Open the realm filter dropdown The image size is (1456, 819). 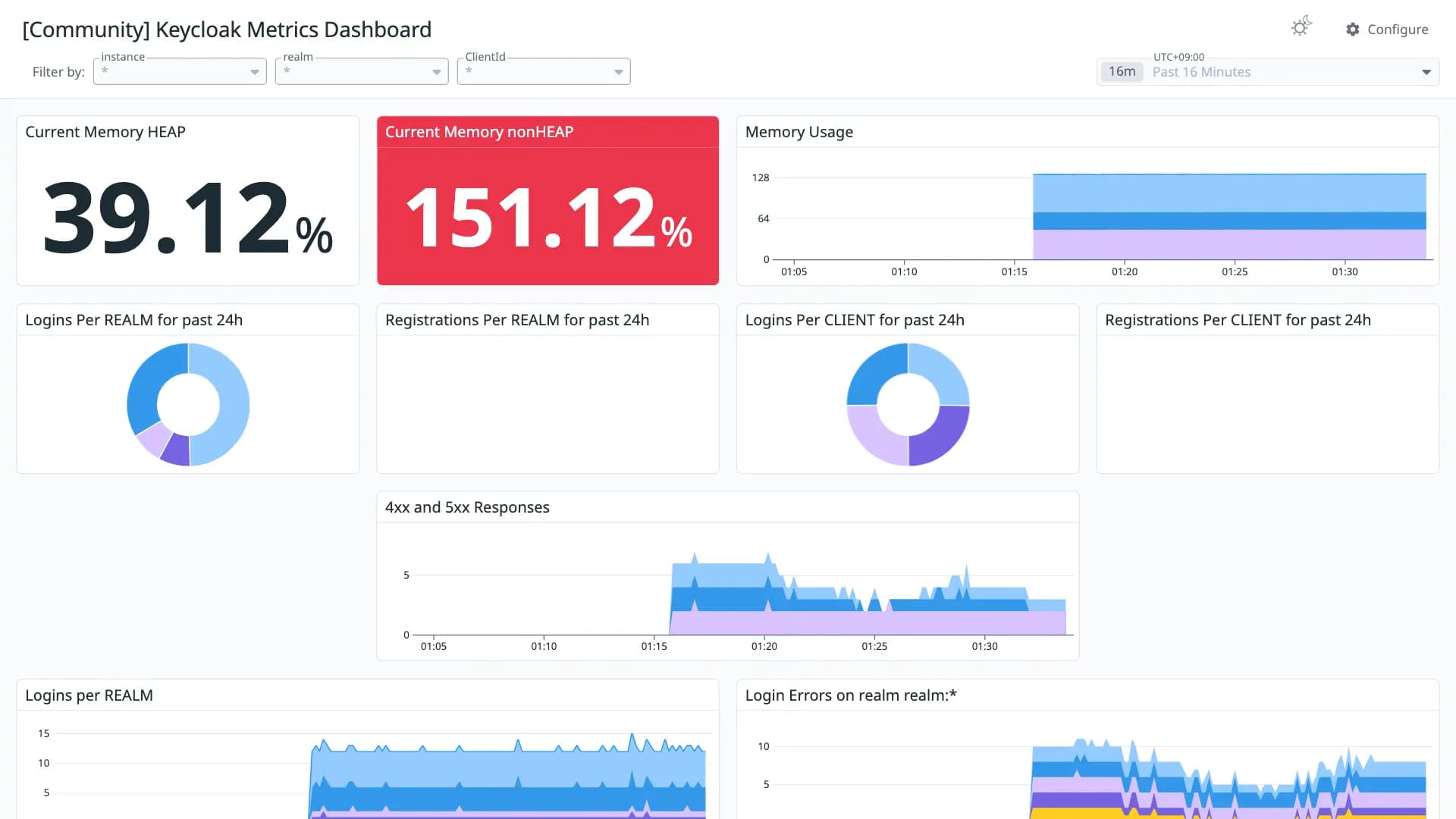click(x=362, y=71)
